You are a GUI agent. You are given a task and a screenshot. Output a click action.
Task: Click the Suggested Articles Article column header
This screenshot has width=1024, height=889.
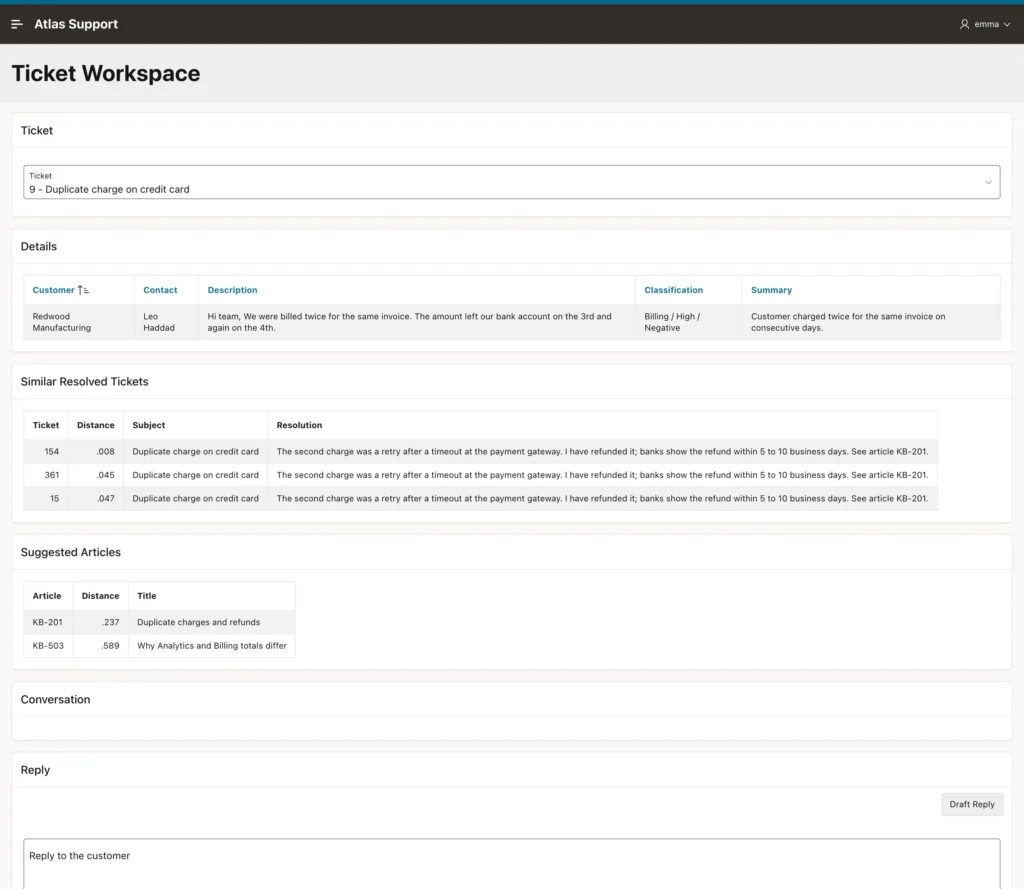click(x=47, y=596)
